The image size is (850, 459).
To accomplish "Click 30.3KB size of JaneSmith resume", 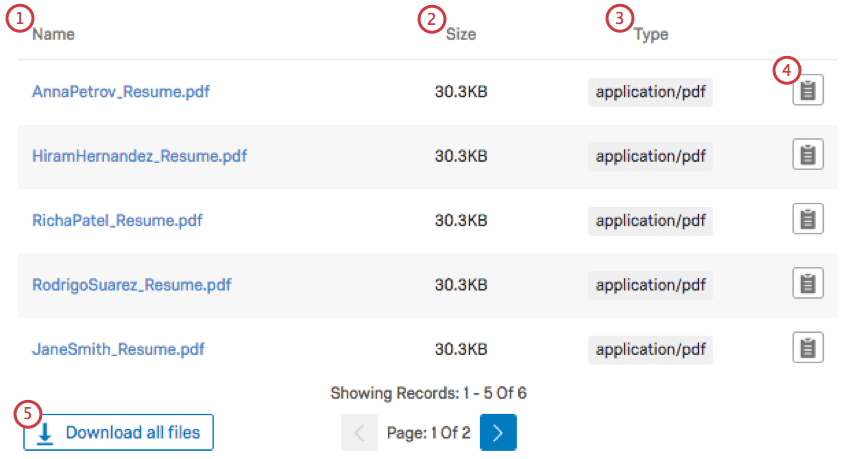I will click(x=461, y=349).
